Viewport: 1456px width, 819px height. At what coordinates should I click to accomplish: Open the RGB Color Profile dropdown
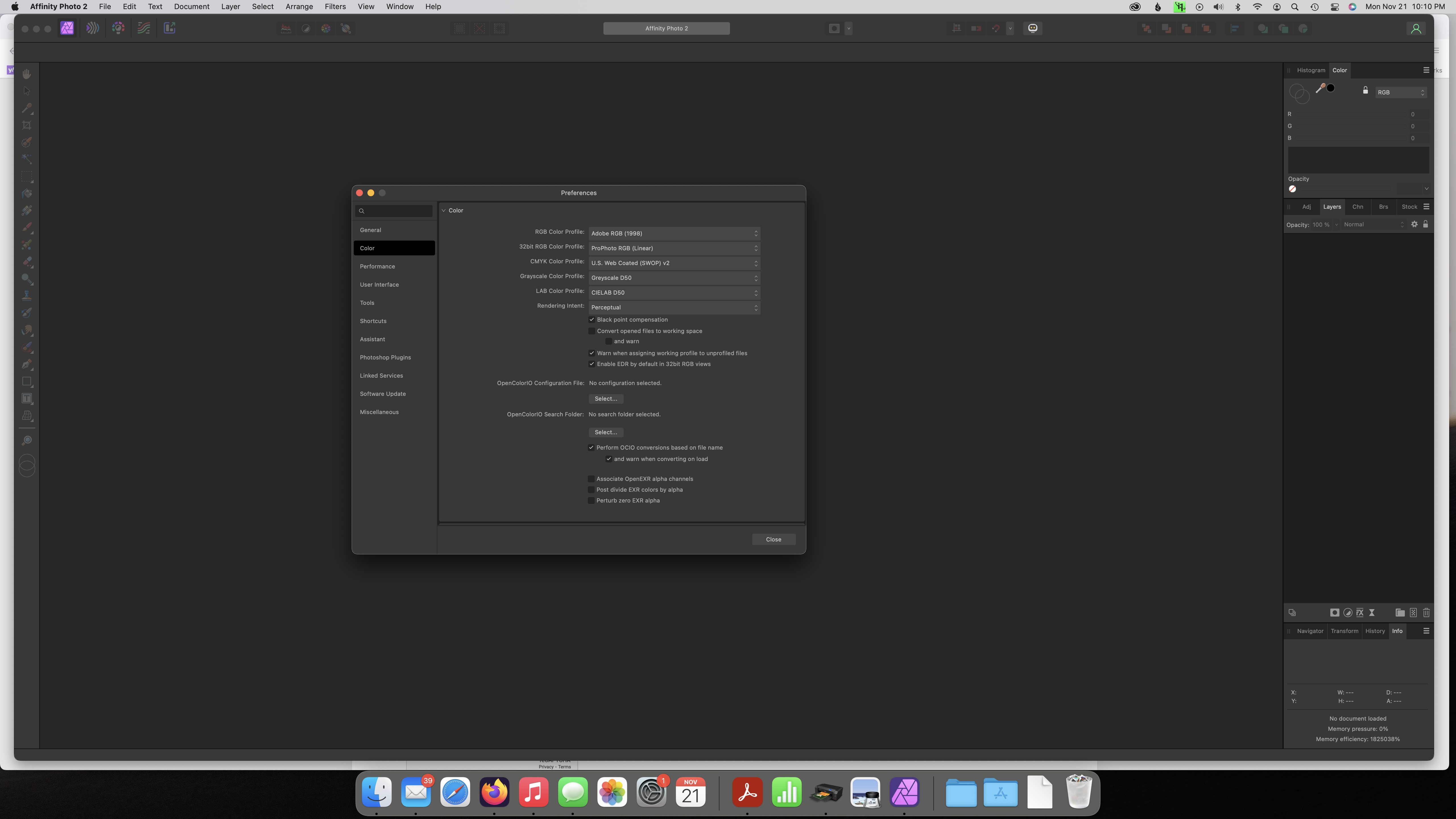(674, 233)
